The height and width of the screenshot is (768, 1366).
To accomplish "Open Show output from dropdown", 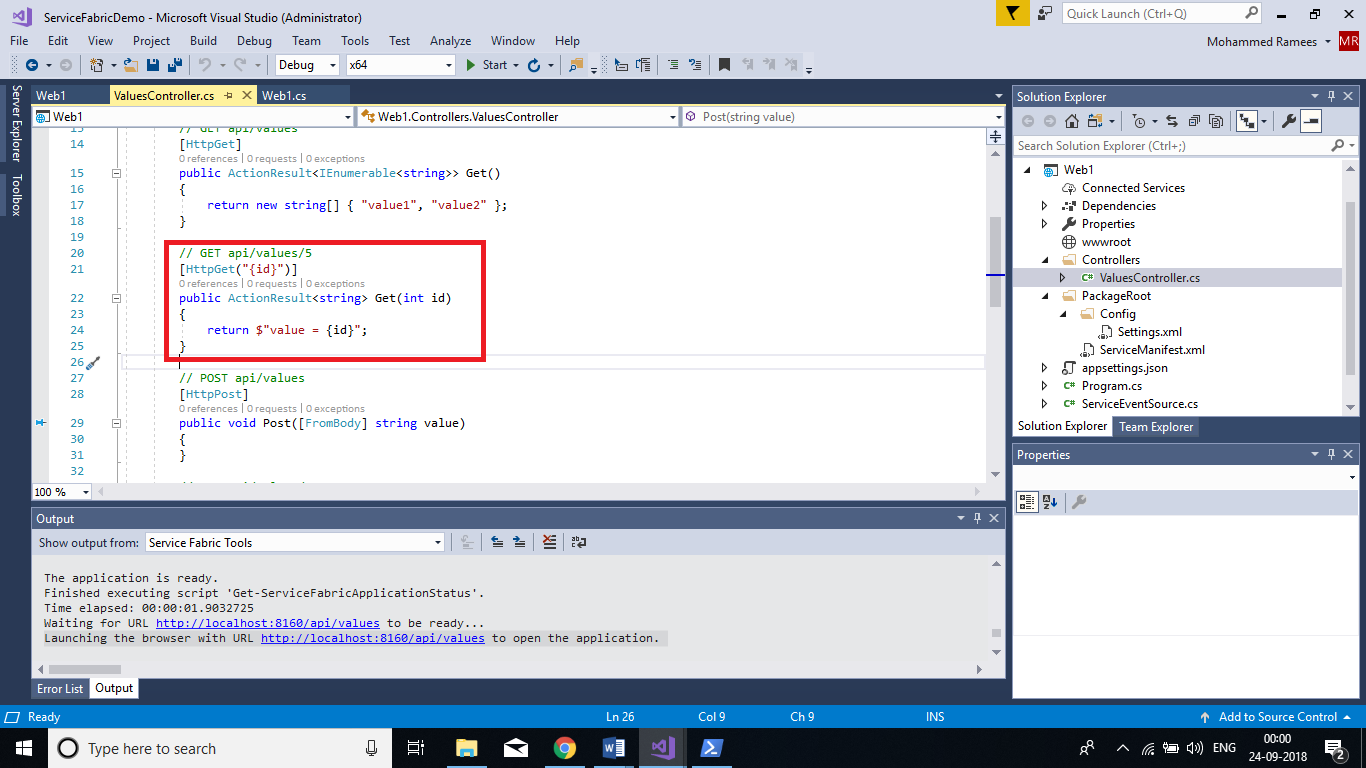I will coord(294,542).
